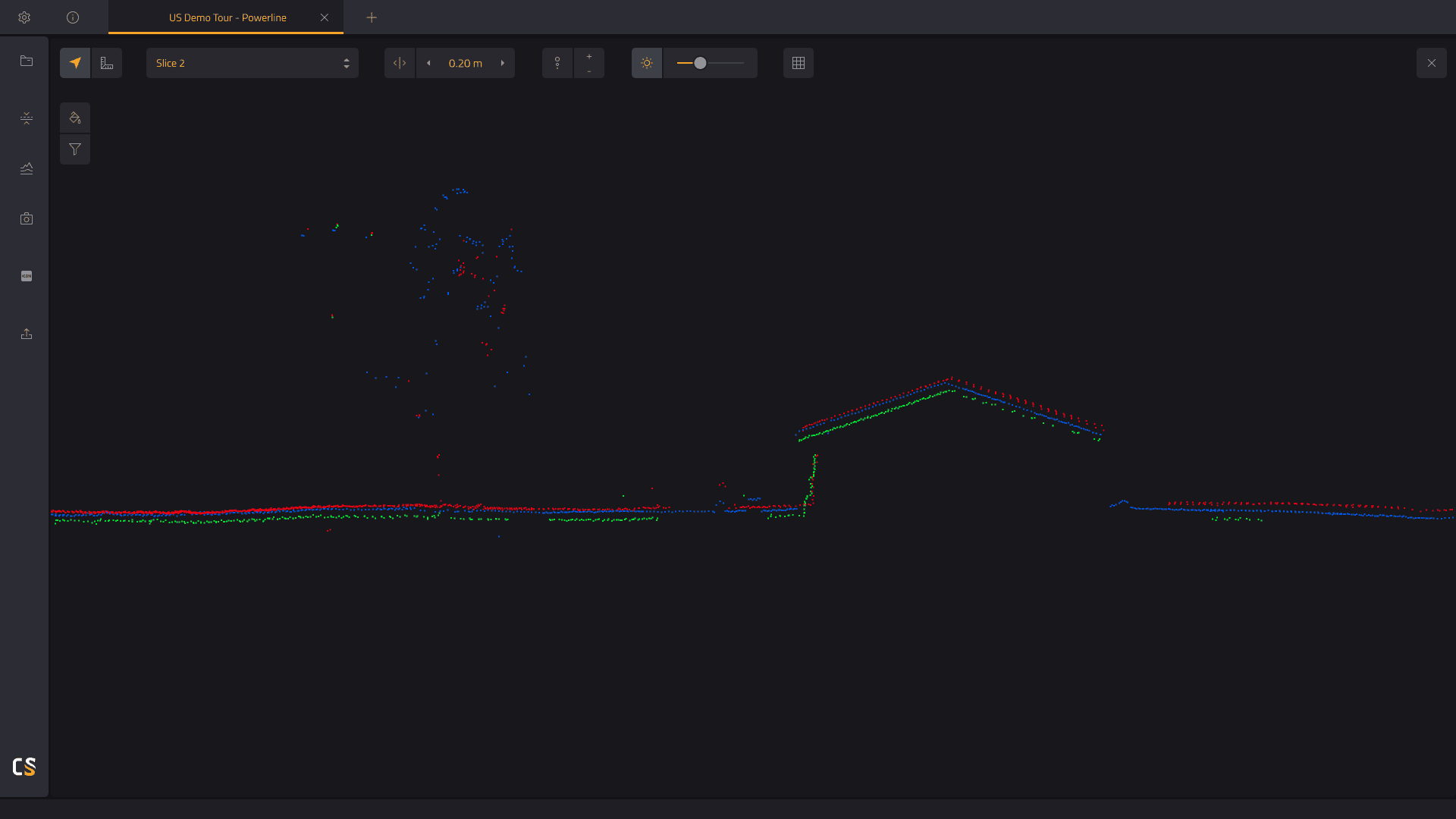Viewport: 1456px width, 819px height.
Task: Click the HDM icon in the sidebar
Action: click(x=27, y=276)
